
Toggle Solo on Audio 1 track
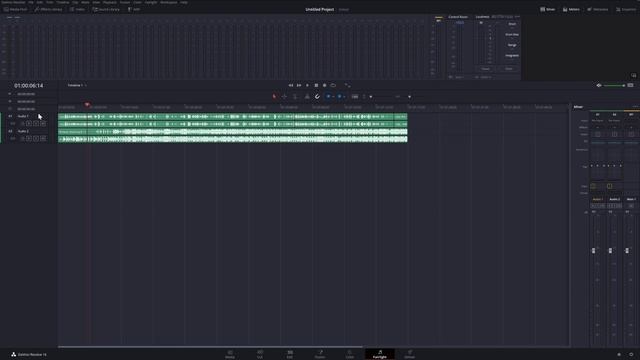pyautogui.click(x=36, y=123)
